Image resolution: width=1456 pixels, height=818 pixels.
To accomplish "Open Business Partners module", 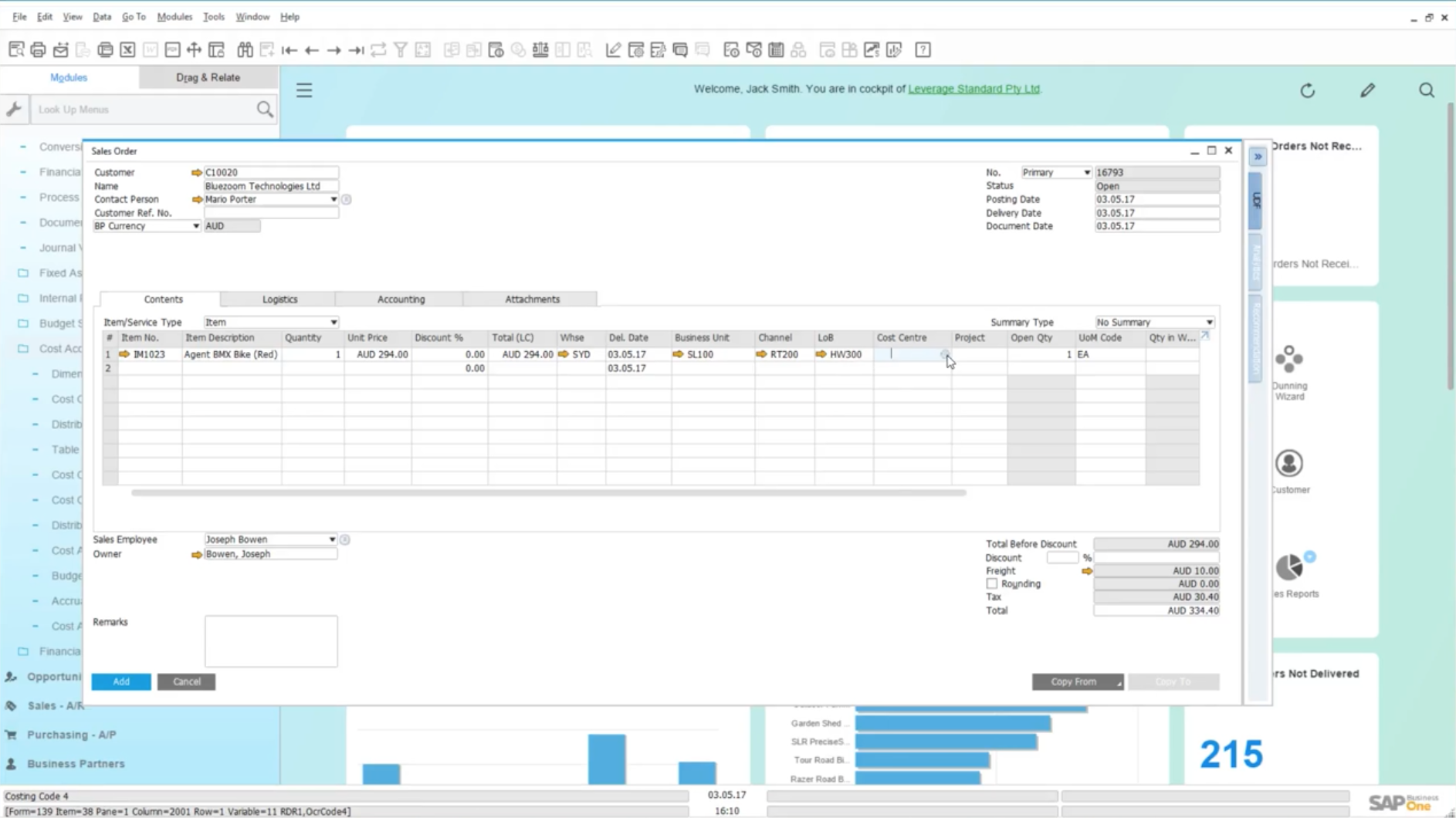I will click(76, 764).
